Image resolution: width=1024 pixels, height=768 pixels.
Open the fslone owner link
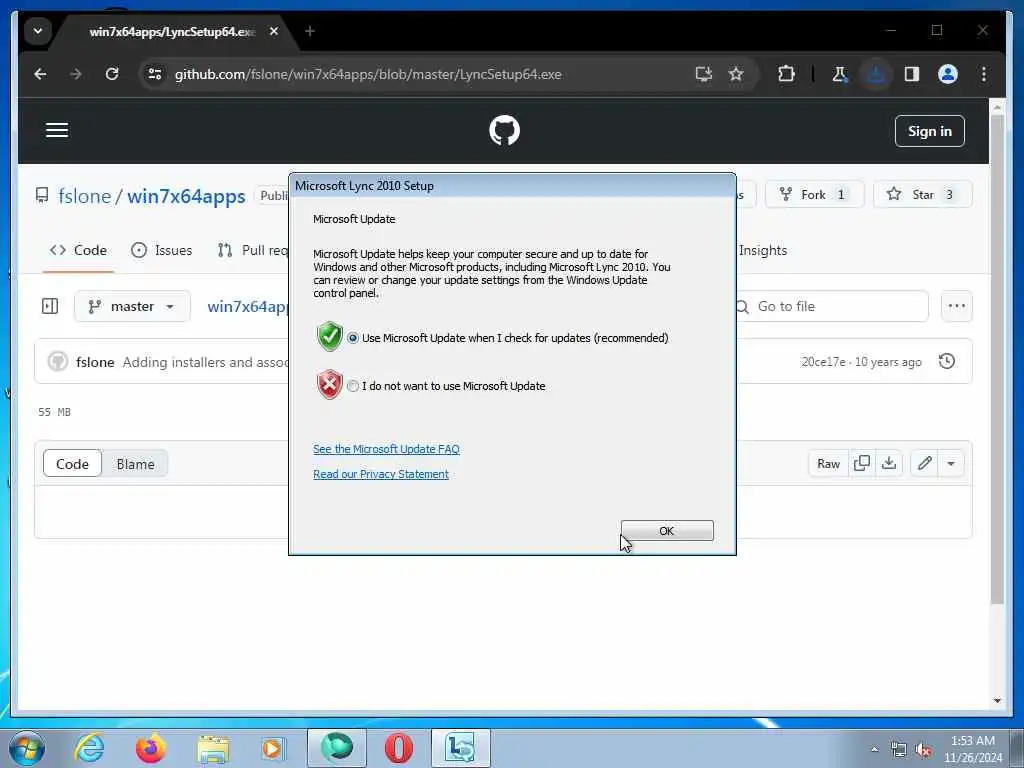[84, 196]
